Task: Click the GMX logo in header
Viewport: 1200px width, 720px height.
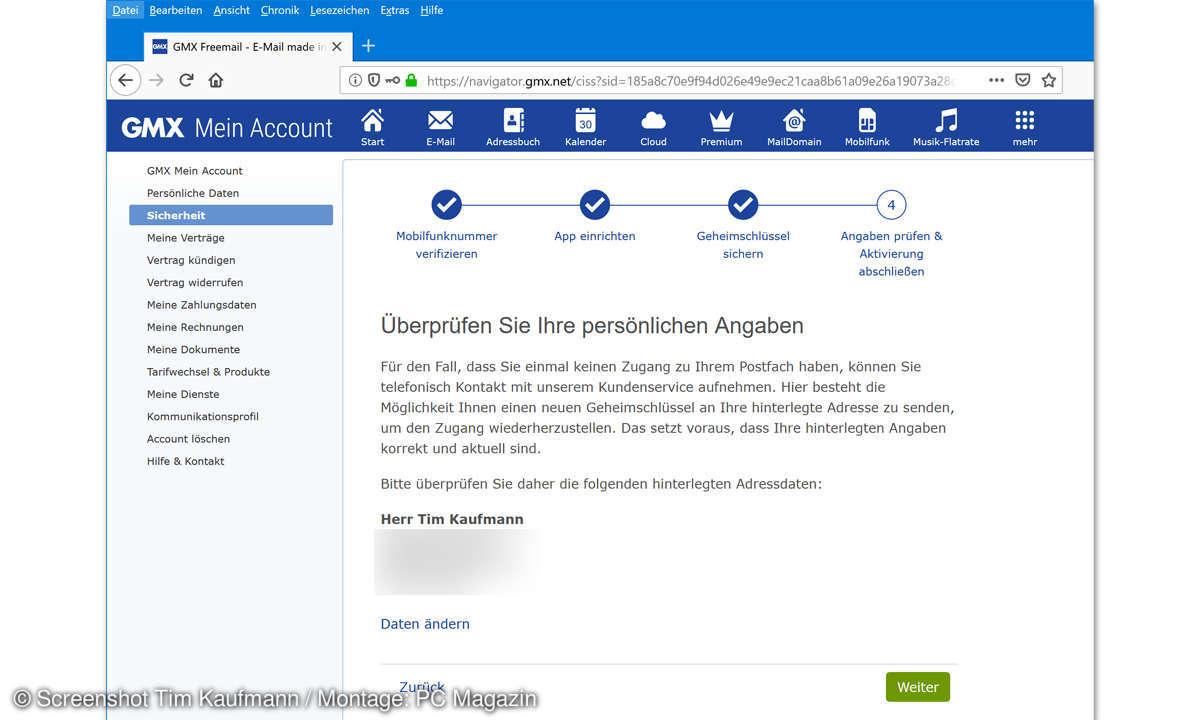Action: [153, 128]
